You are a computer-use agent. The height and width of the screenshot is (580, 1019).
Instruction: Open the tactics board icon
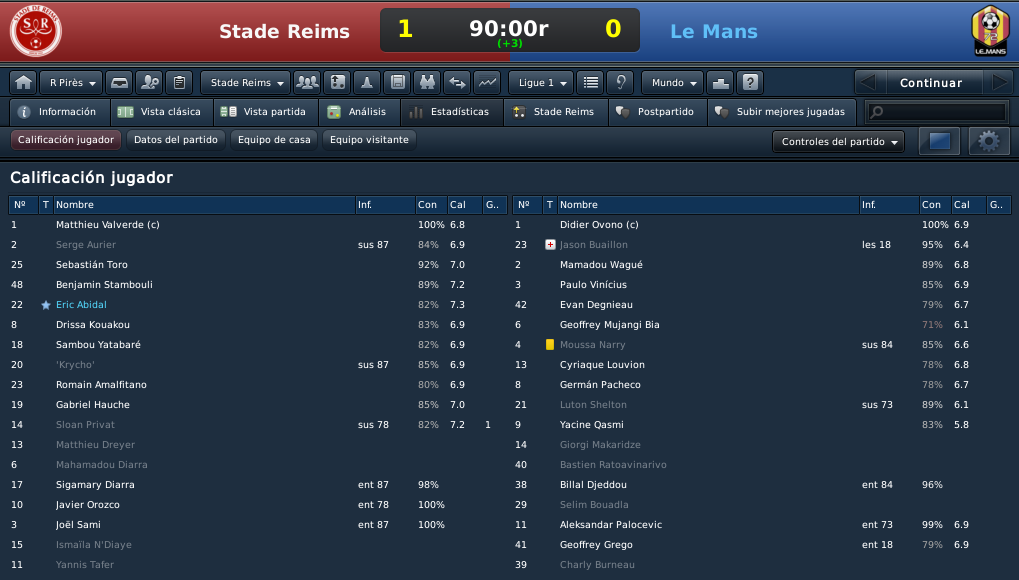pyautogui.click(x=337, y=83)
